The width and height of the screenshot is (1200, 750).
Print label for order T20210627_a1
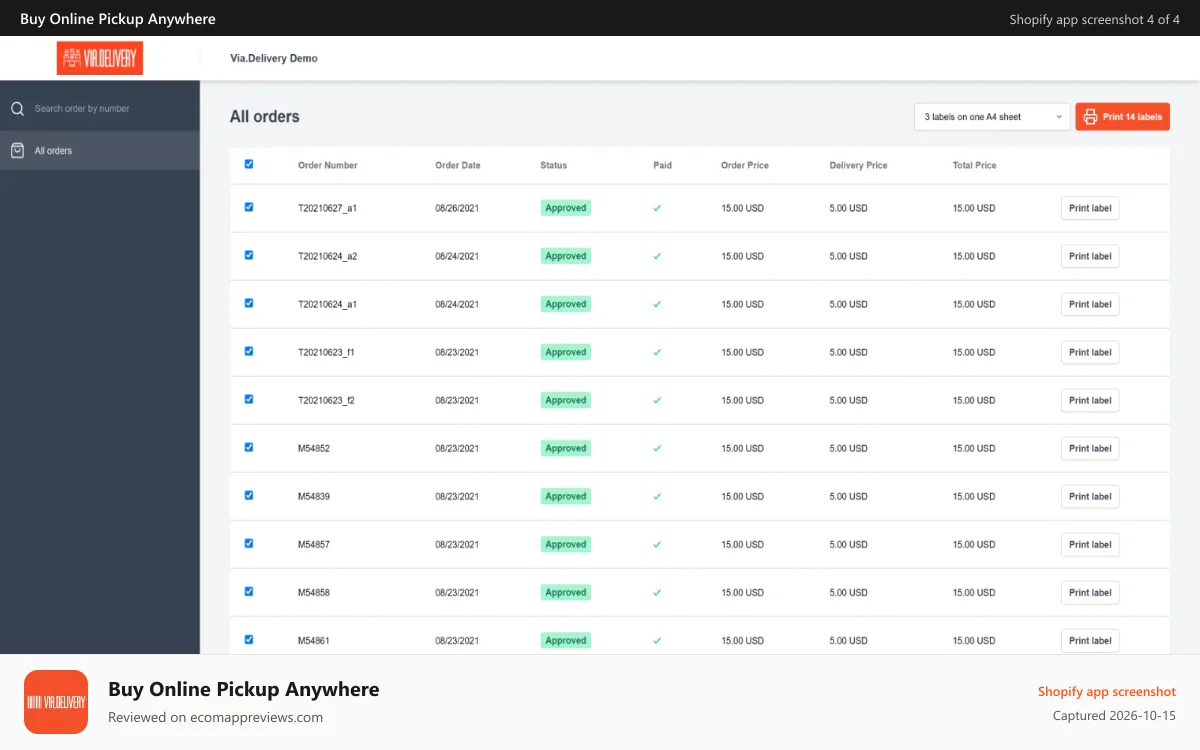[x=1090, y=208]
